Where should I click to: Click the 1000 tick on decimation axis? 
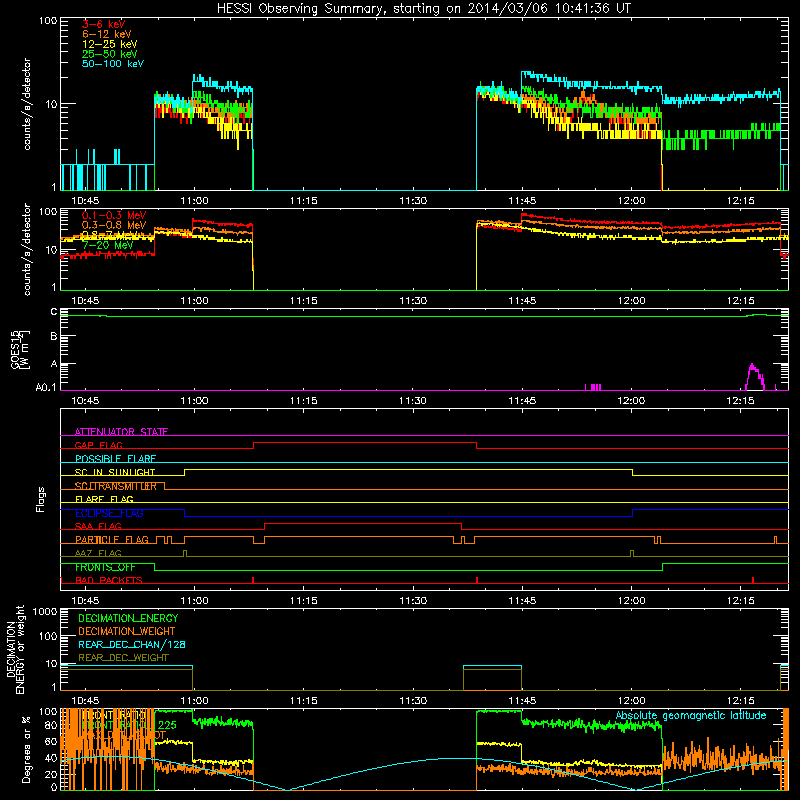(45, 612)
